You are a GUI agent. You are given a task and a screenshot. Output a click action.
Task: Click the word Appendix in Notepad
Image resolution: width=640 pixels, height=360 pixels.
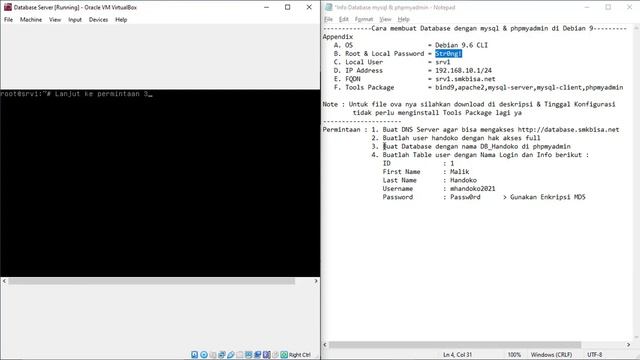338,37
